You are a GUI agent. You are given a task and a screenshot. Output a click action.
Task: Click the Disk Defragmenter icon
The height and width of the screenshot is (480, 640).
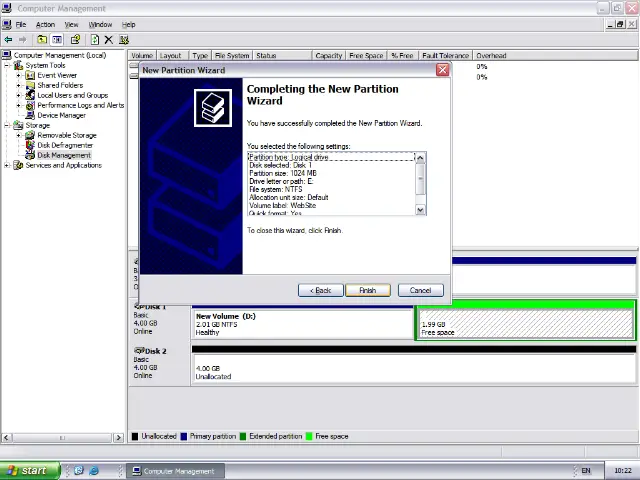(30, 145)
